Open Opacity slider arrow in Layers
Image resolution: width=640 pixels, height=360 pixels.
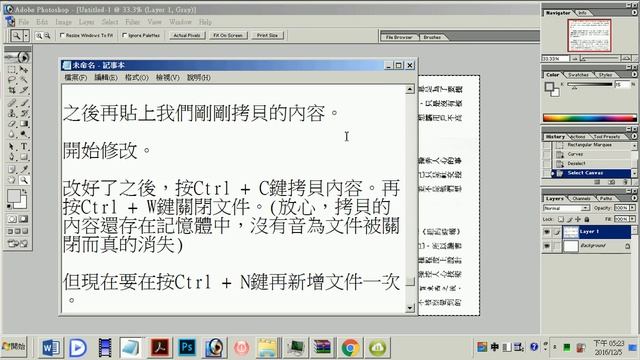click(x=633, y=208)
